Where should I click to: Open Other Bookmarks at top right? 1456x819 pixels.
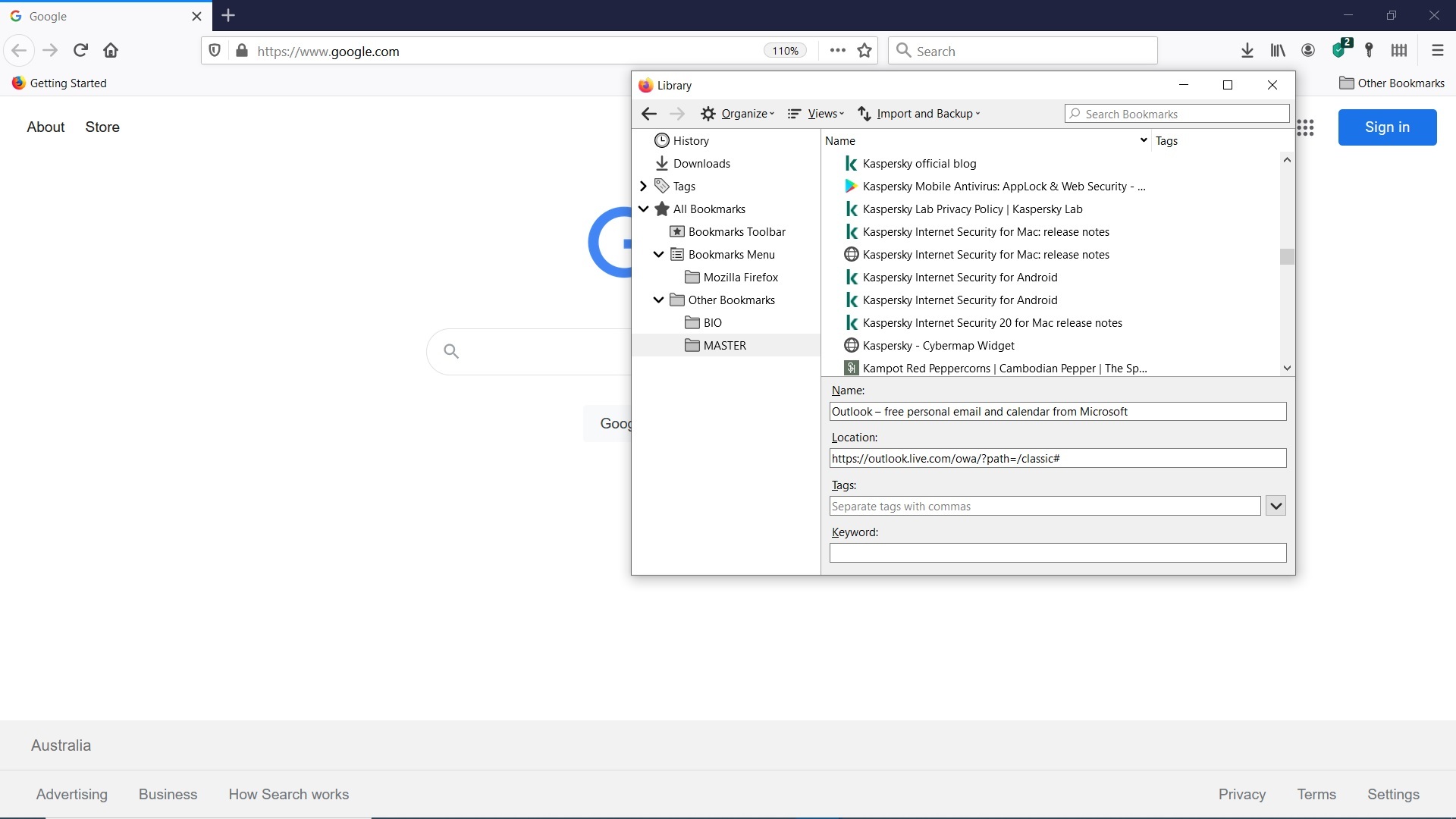(x=1392, y=83)
